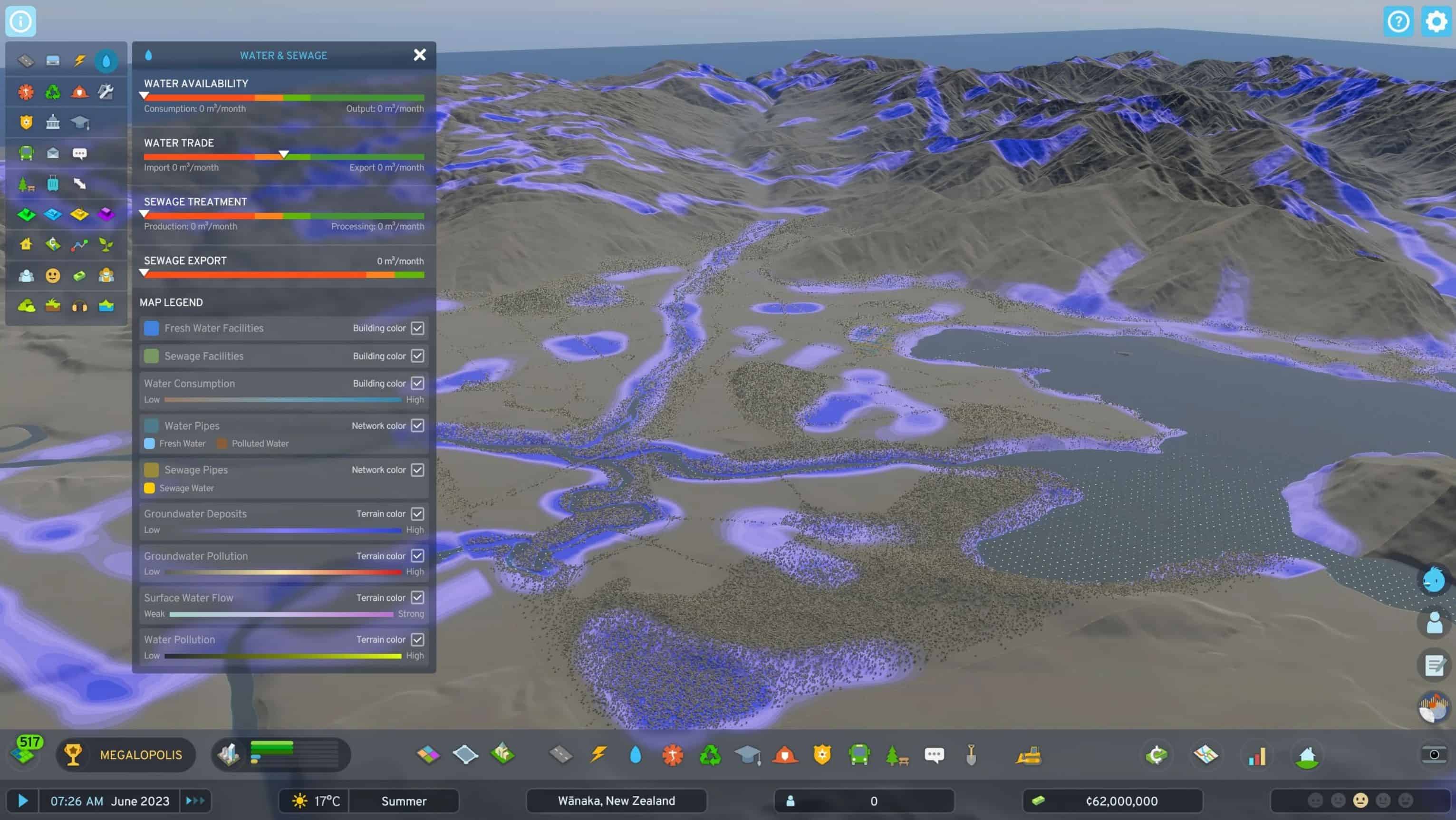Open the help question mark button

1398,21
